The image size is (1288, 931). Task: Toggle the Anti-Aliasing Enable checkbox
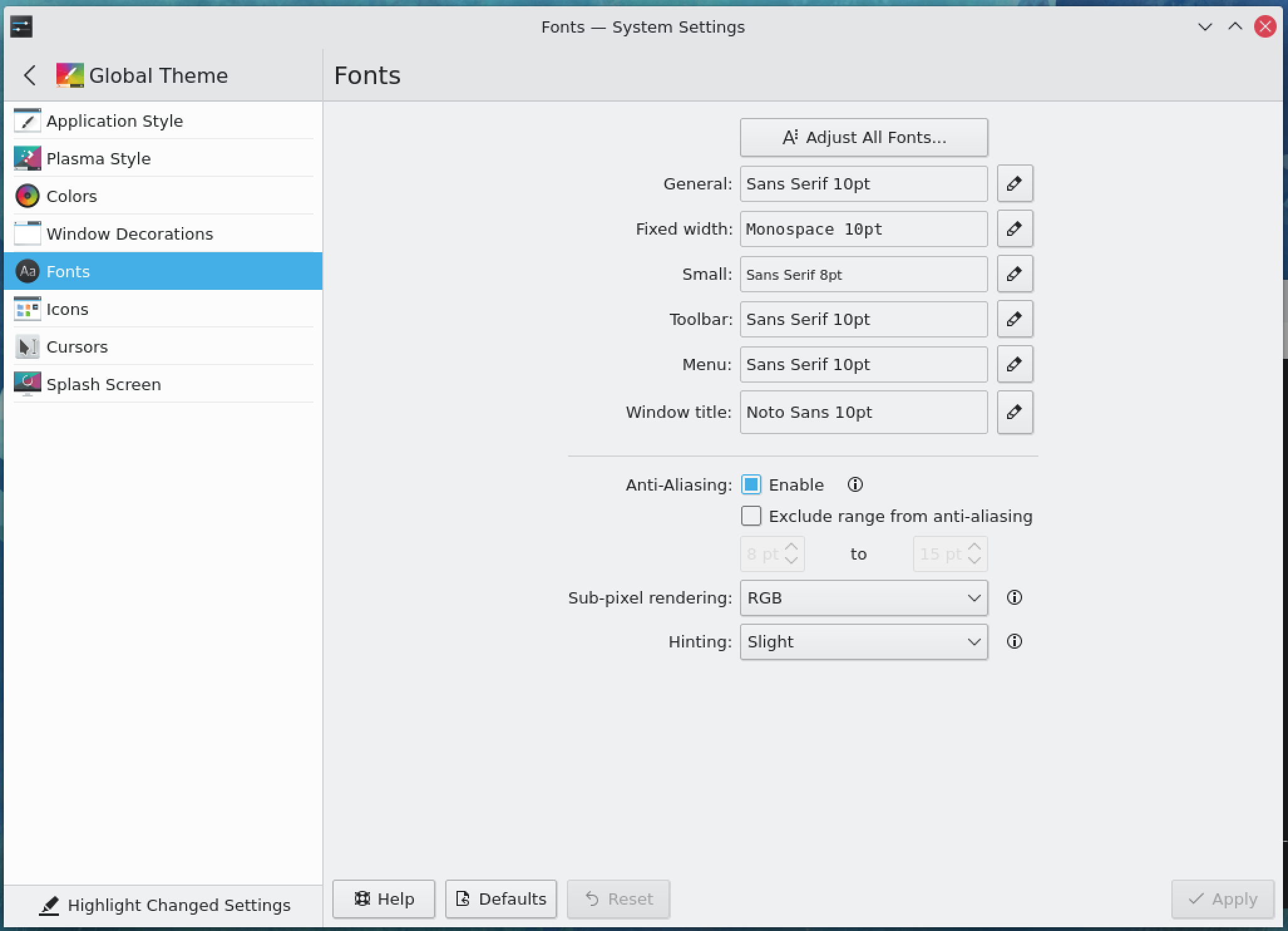click(751, 485)
